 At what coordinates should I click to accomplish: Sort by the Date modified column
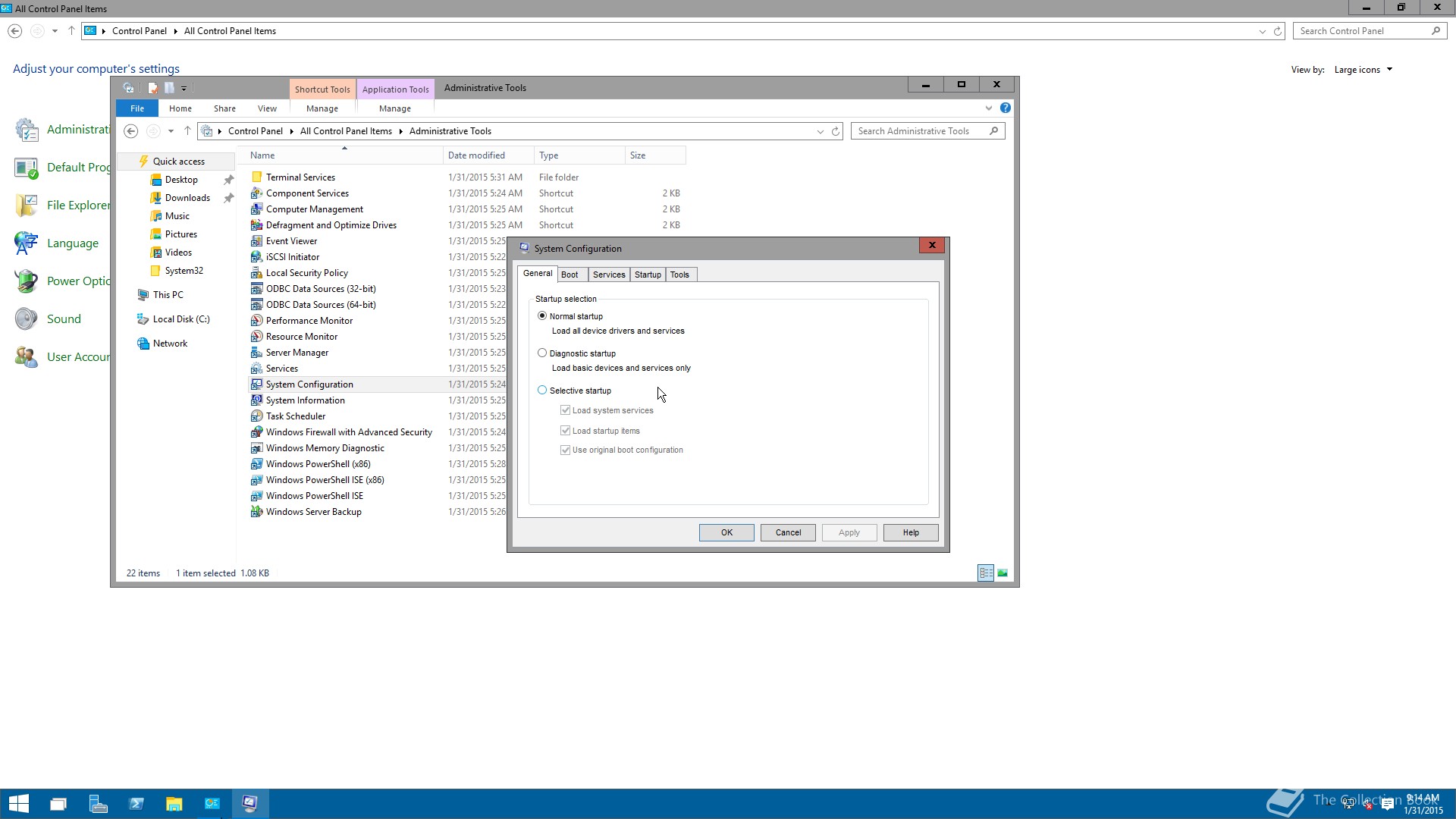pos(488,155)
